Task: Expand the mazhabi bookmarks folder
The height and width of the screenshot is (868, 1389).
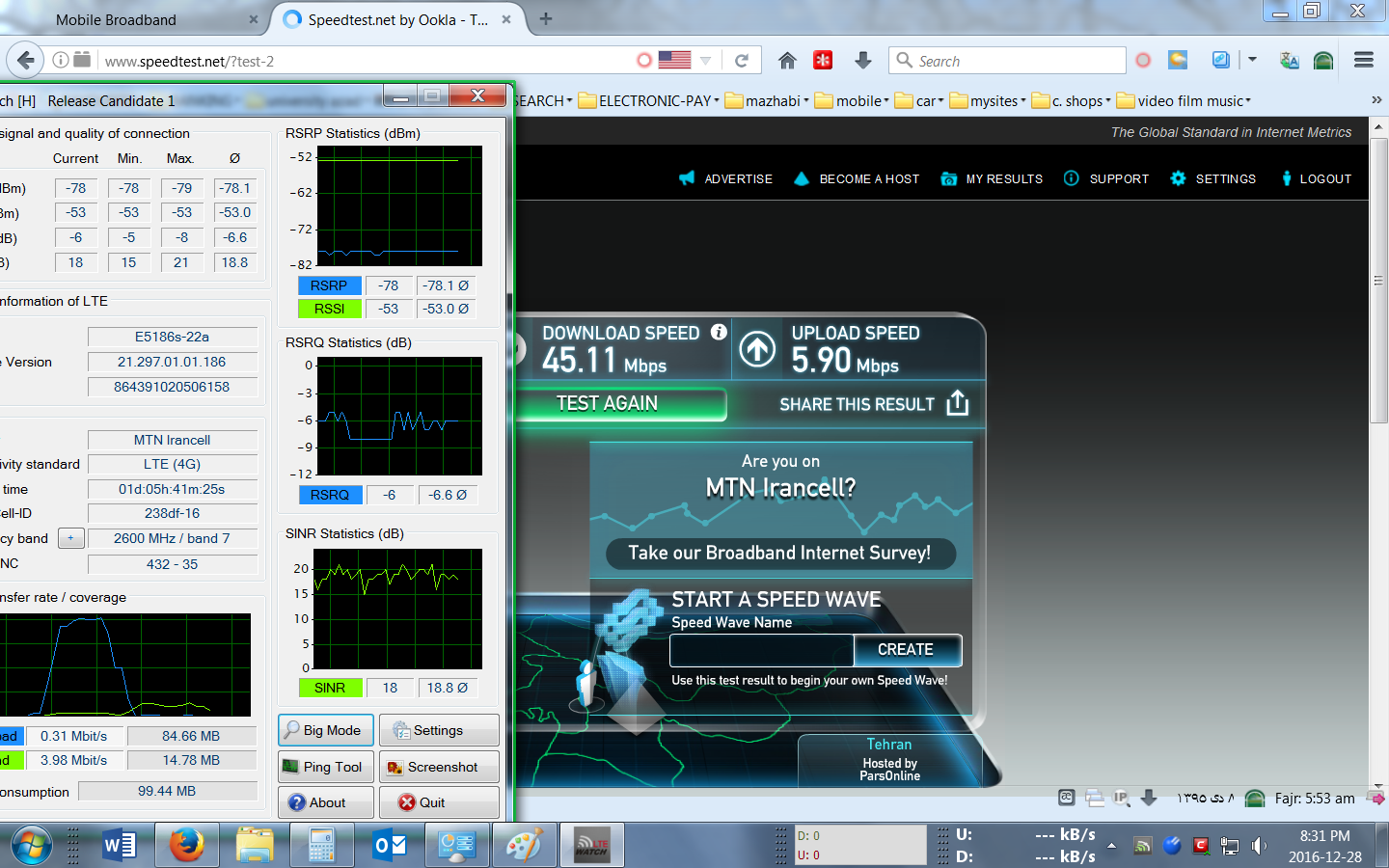Action: pos(768,100)
